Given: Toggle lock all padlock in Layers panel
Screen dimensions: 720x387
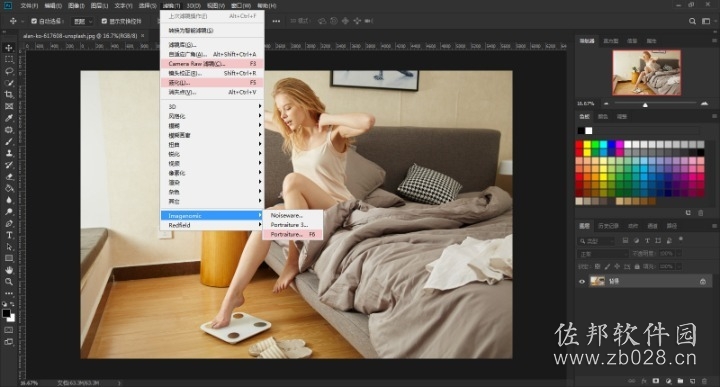Looking at the screenshot, I should click(x=637, y=266).
